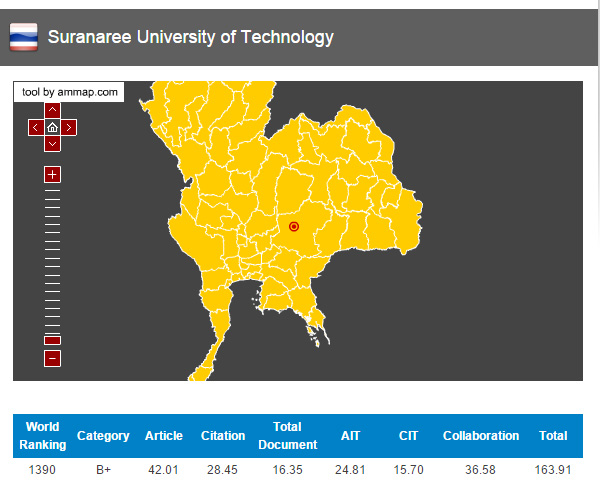Zoom out with the minus button

[52, 359]
